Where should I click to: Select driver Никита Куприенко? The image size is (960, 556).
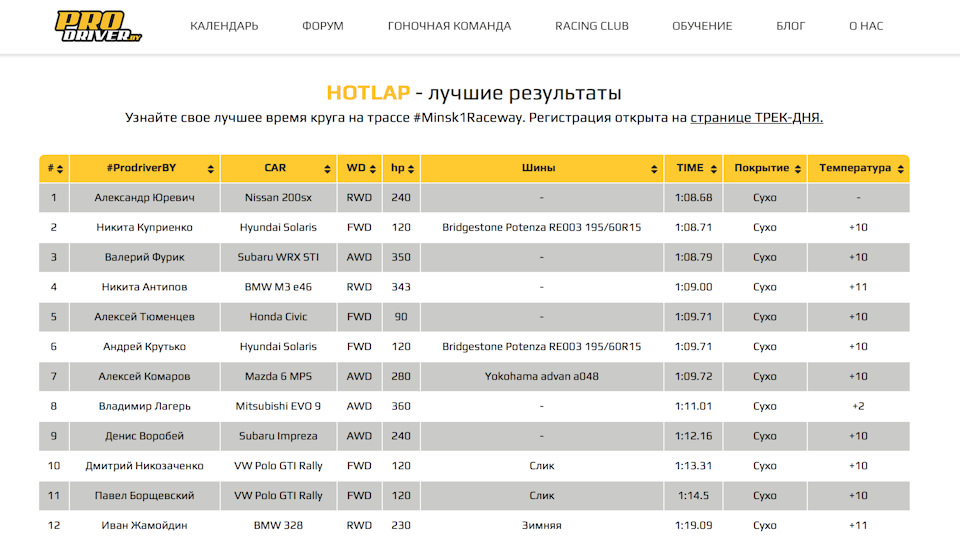(144, 227)
